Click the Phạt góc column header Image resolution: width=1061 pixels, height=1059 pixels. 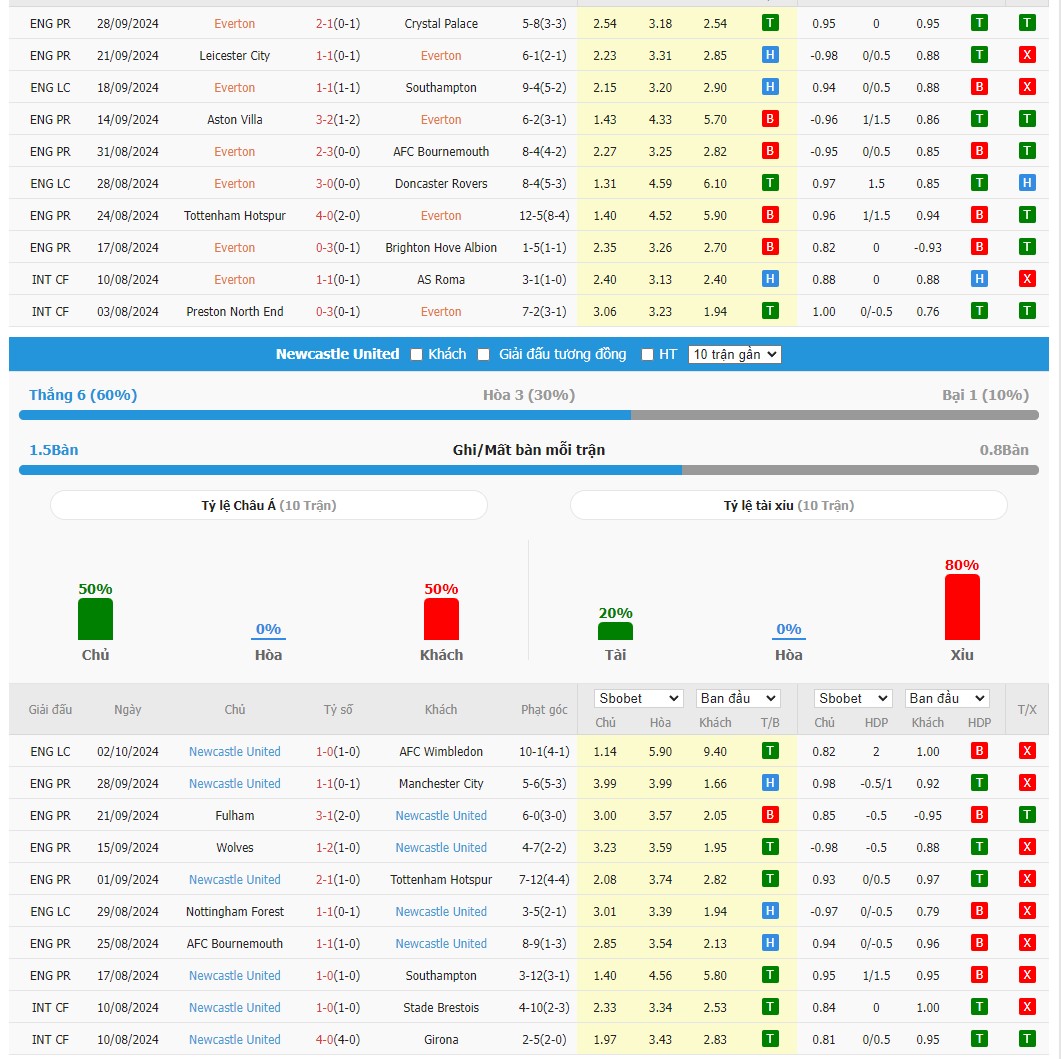(544, 710)
